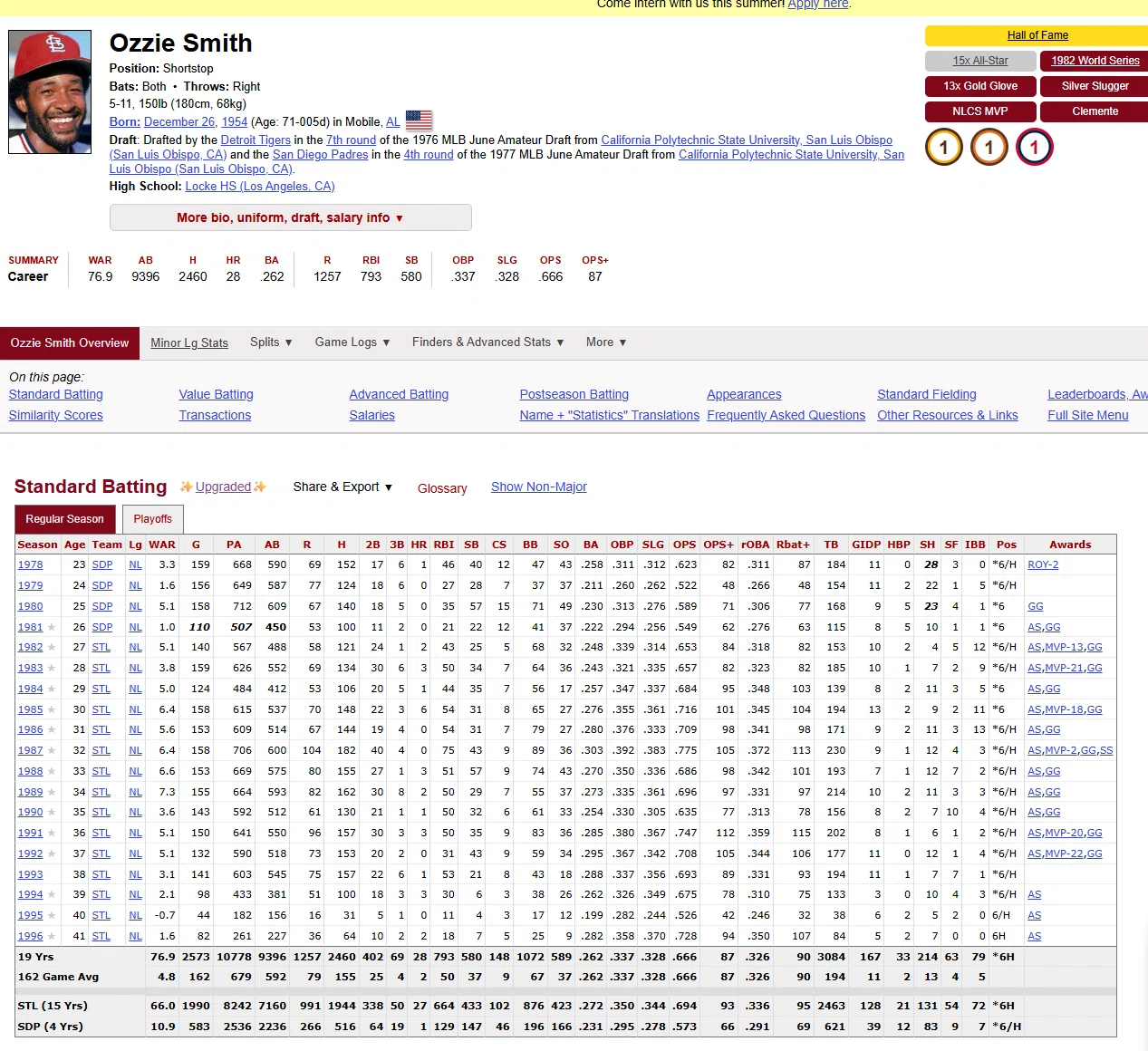The width and height of the screenshot is (1148, 1051).
Task: Open Transactions link
Action: pos(215,415)
